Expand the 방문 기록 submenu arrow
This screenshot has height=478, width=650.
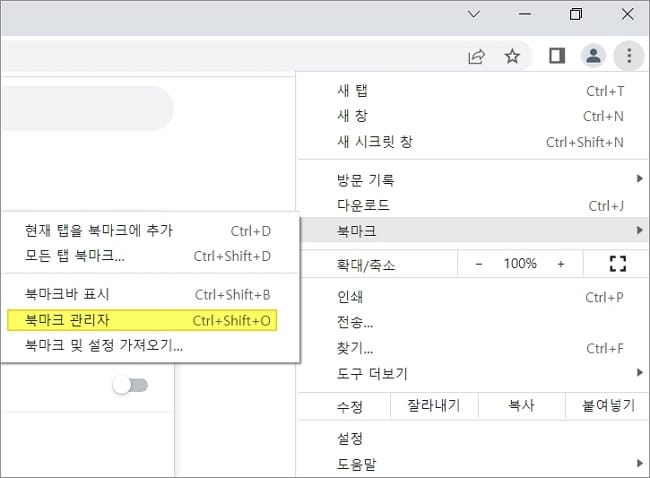tap(640, 179)
